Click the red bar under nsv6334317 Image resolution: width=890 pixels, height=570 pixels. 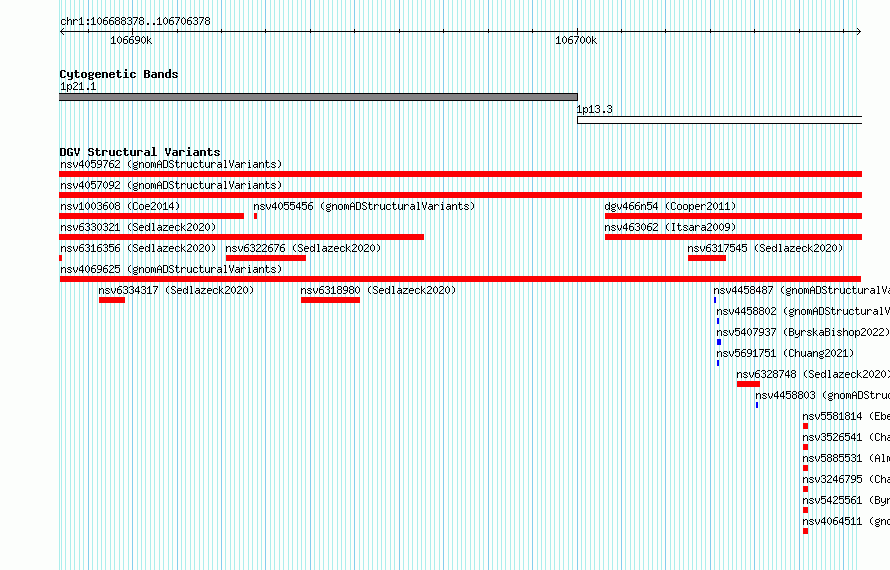pos(112,300)
